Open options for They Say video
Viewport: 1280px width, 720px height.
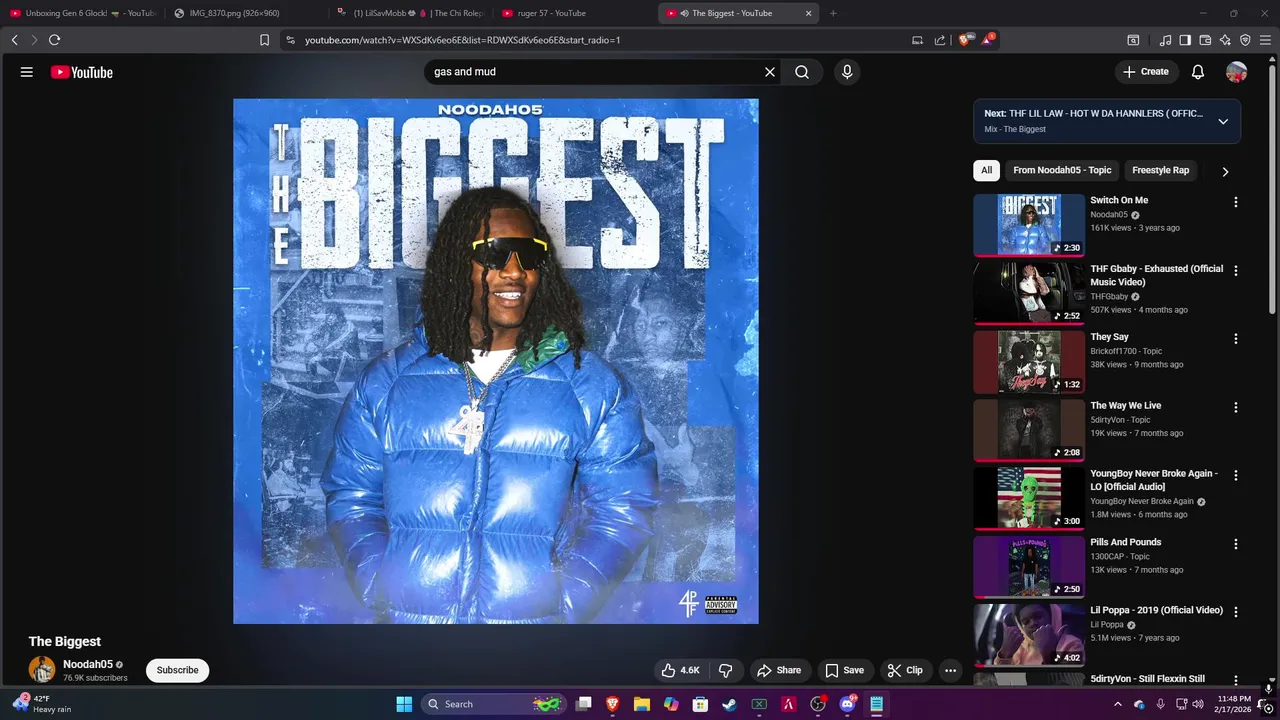[1236, 339]
